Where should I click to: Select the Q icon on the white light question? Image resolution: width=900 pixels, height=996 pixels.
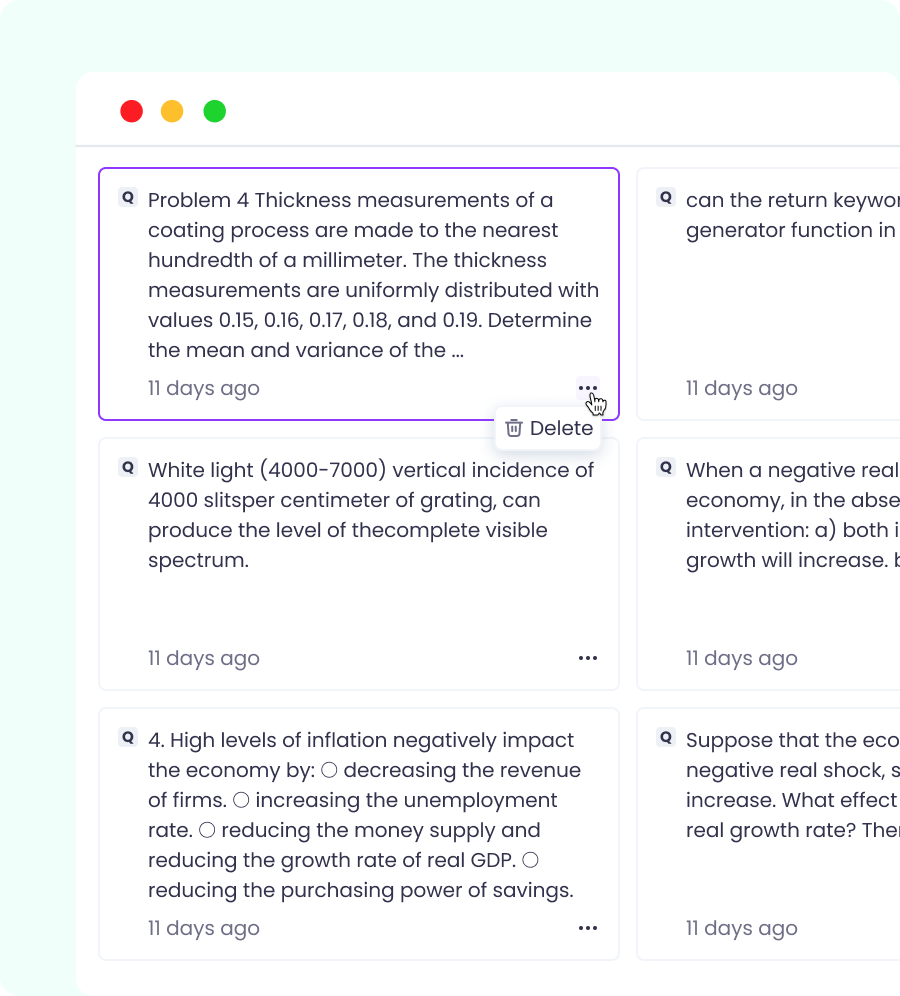pyautogui.click(x=127, y=467)
